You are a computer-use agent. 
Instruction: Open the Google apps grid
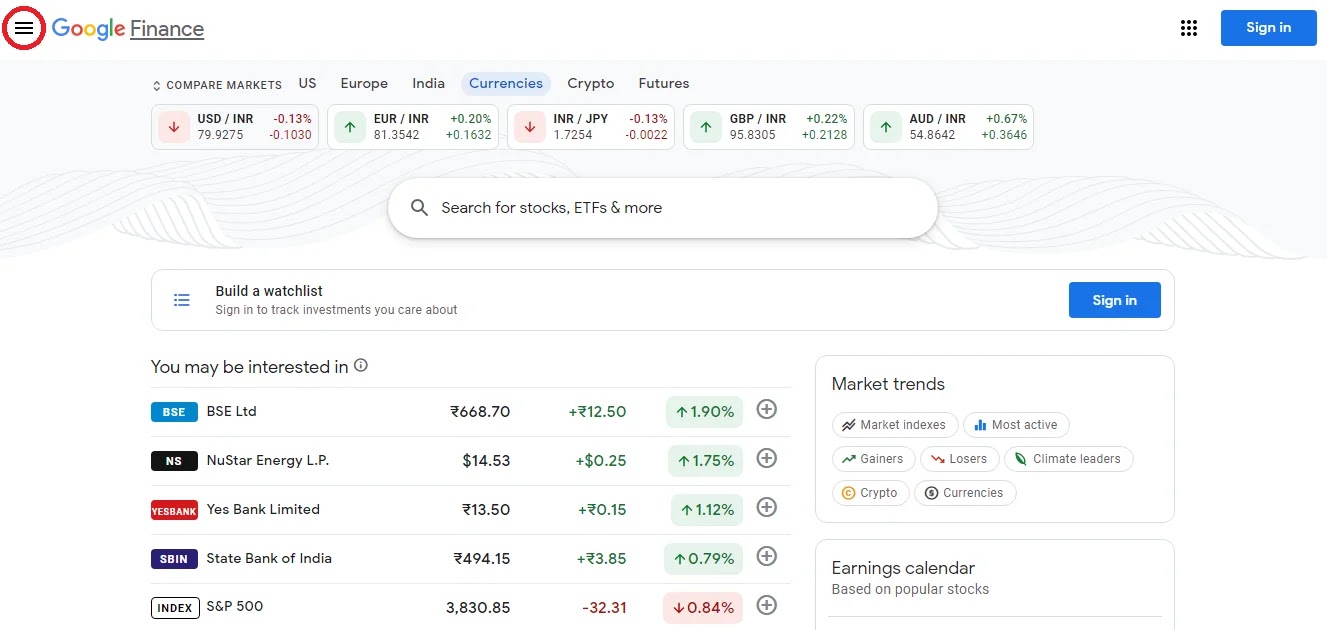1189,28
